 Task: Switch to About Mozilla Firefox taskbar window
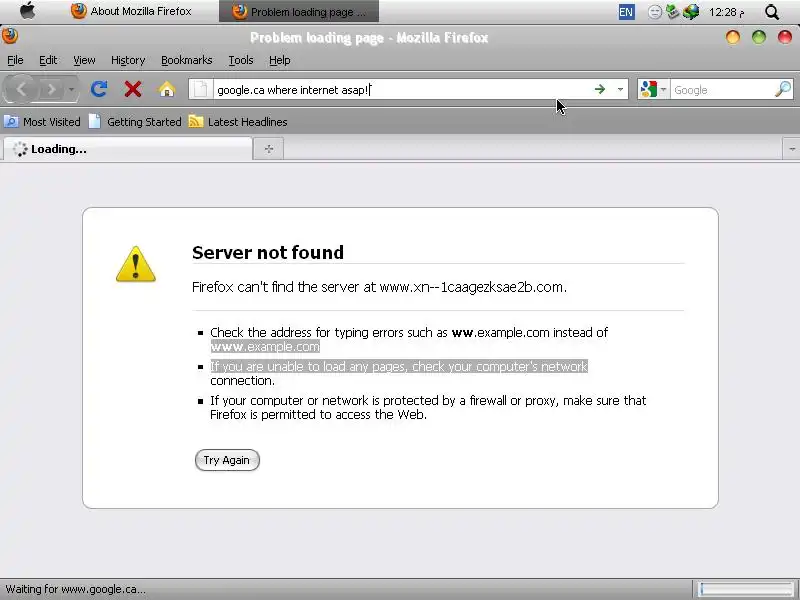tap(131, 11)
